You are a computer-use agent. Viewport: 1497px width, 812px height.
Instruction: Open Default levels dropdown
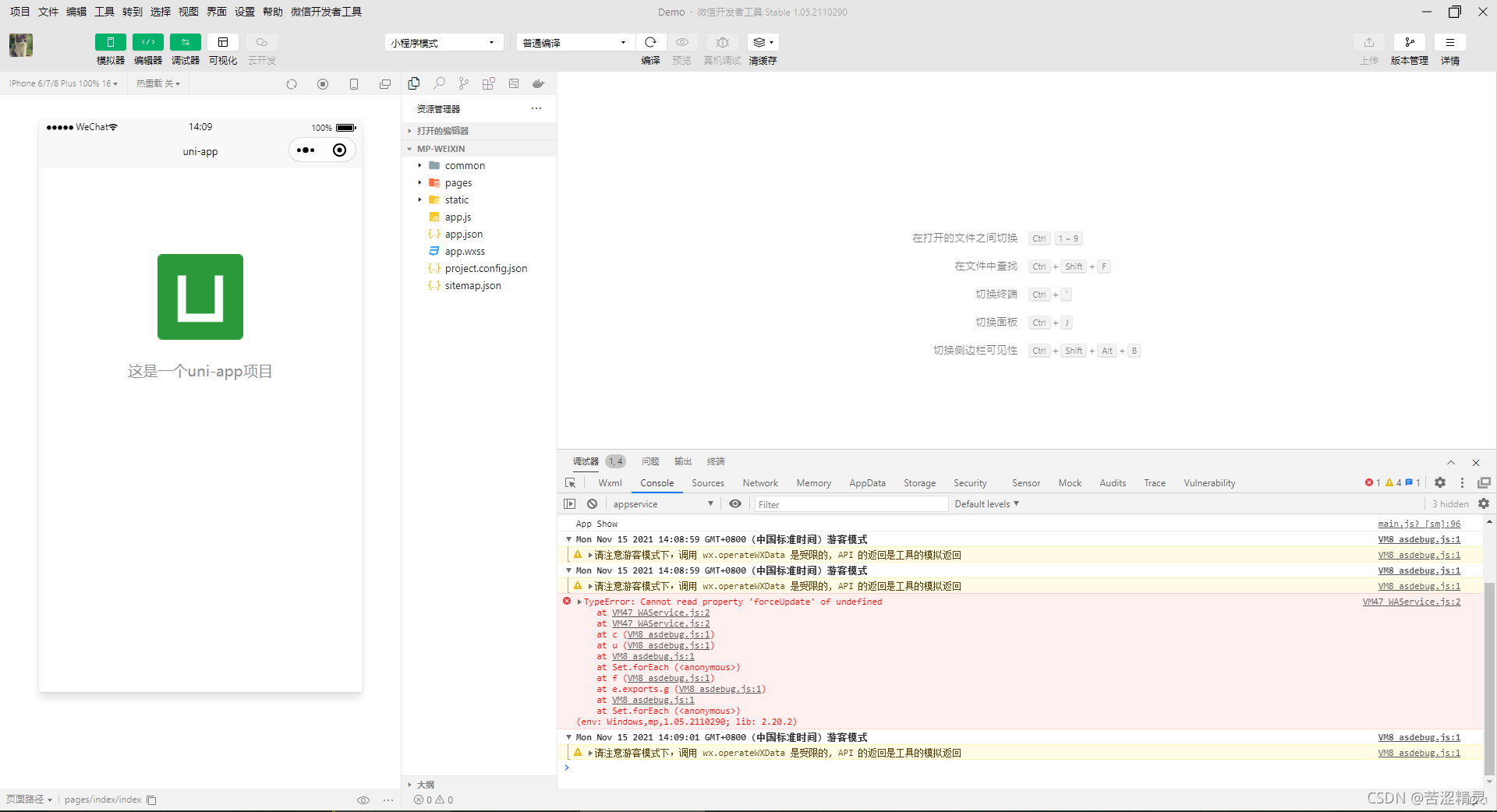pos(987,504)
